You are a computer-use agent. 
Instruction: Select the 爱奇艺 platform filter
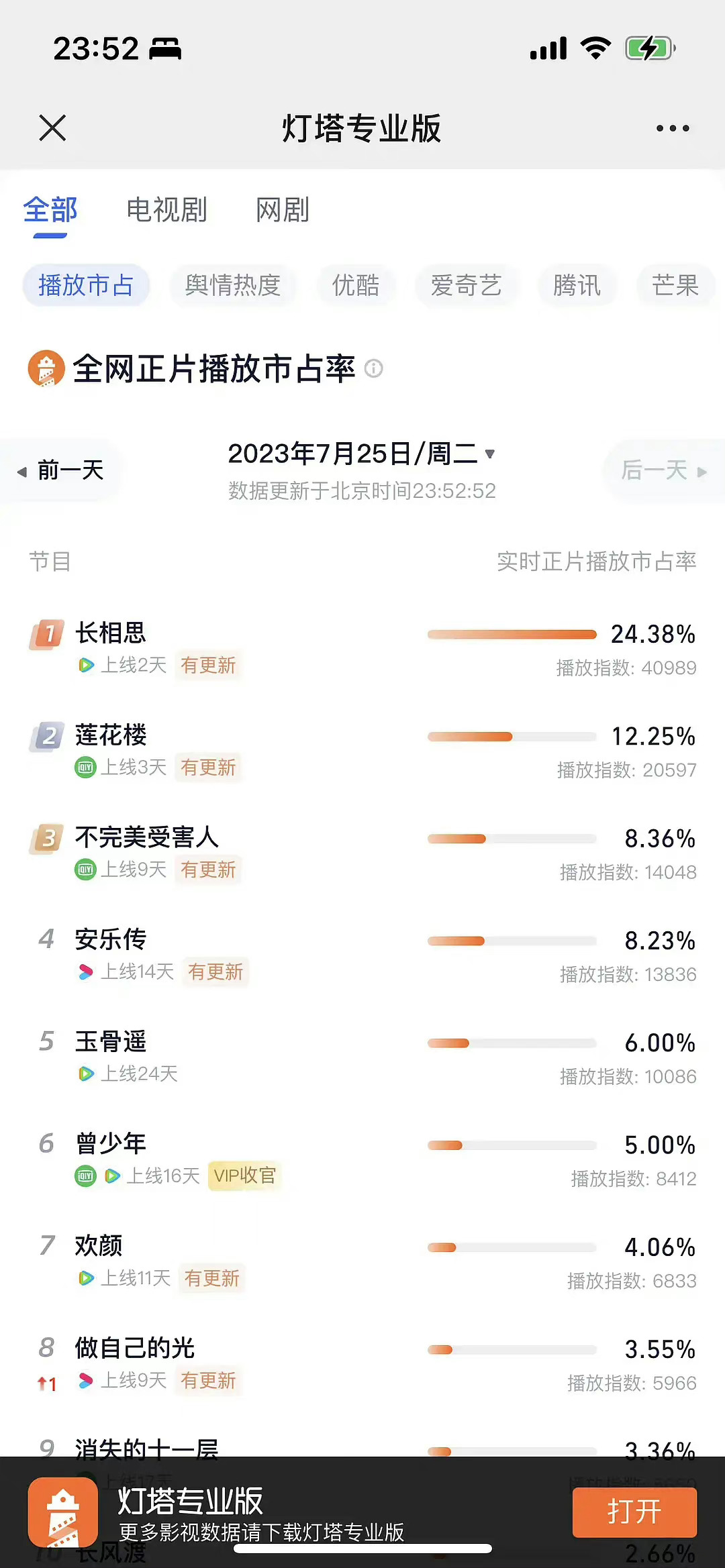click(x=466, y=285)
